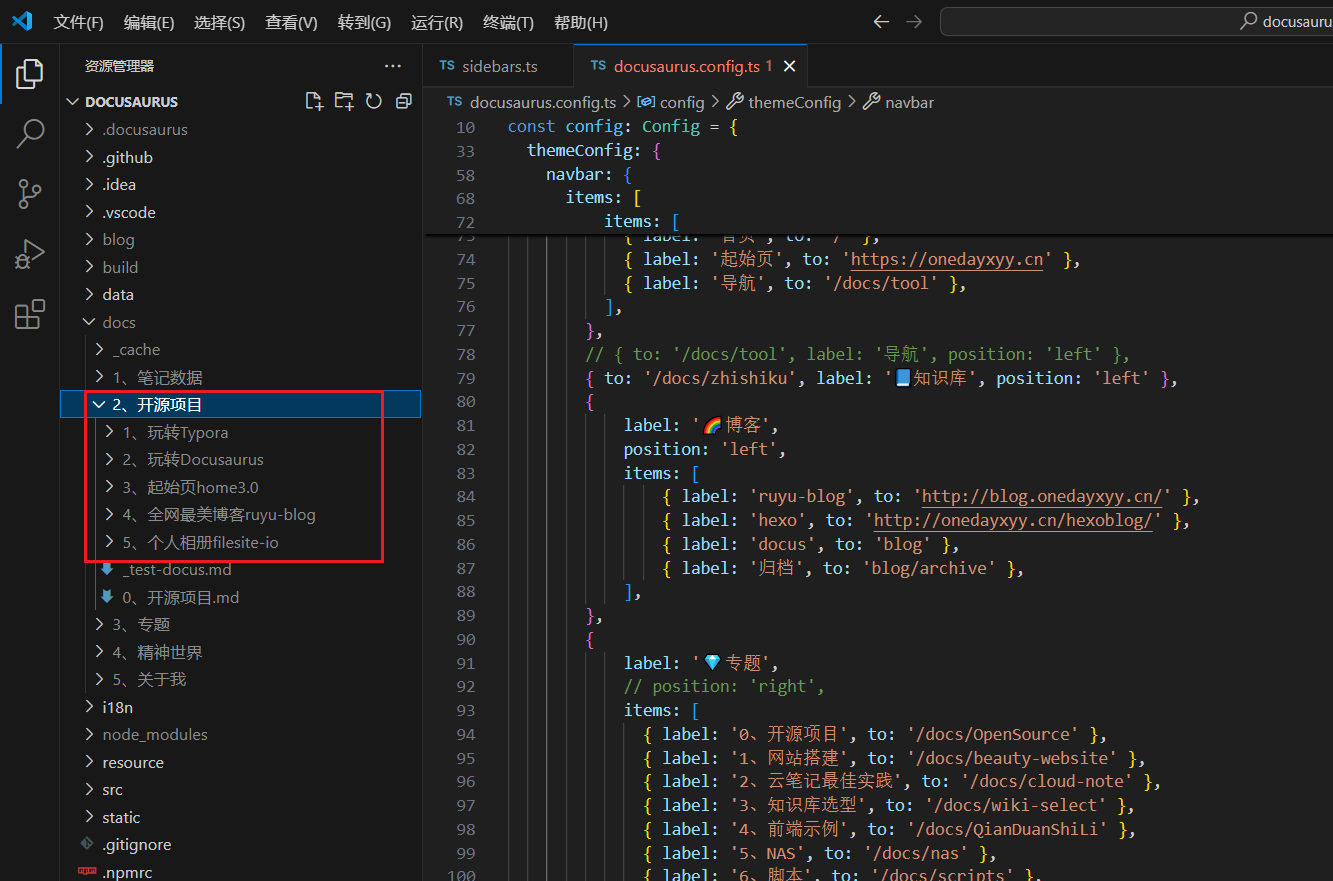Viewport: 1333px width, 881px height.
Task: Open the 帮助(H) menu
Action: click(x=580, y=22)
